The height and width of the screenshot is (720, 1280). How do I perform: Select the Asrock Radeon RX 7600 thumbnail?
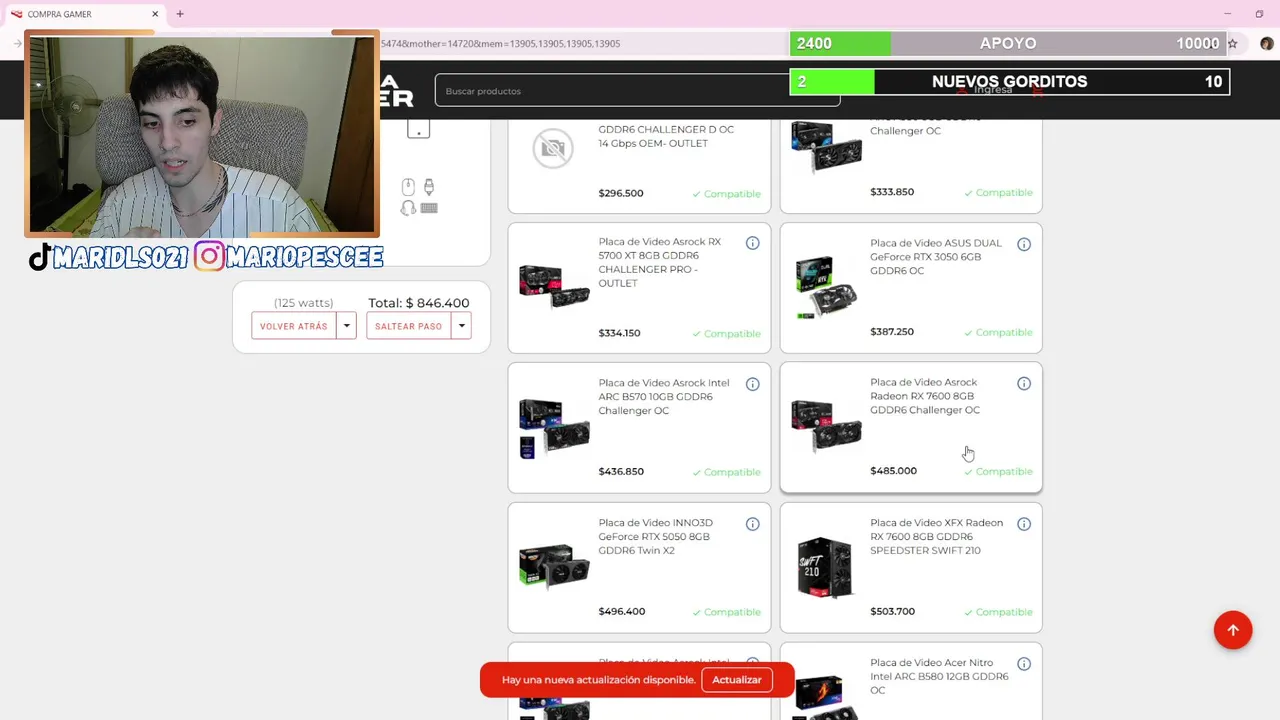click(826, 426)
